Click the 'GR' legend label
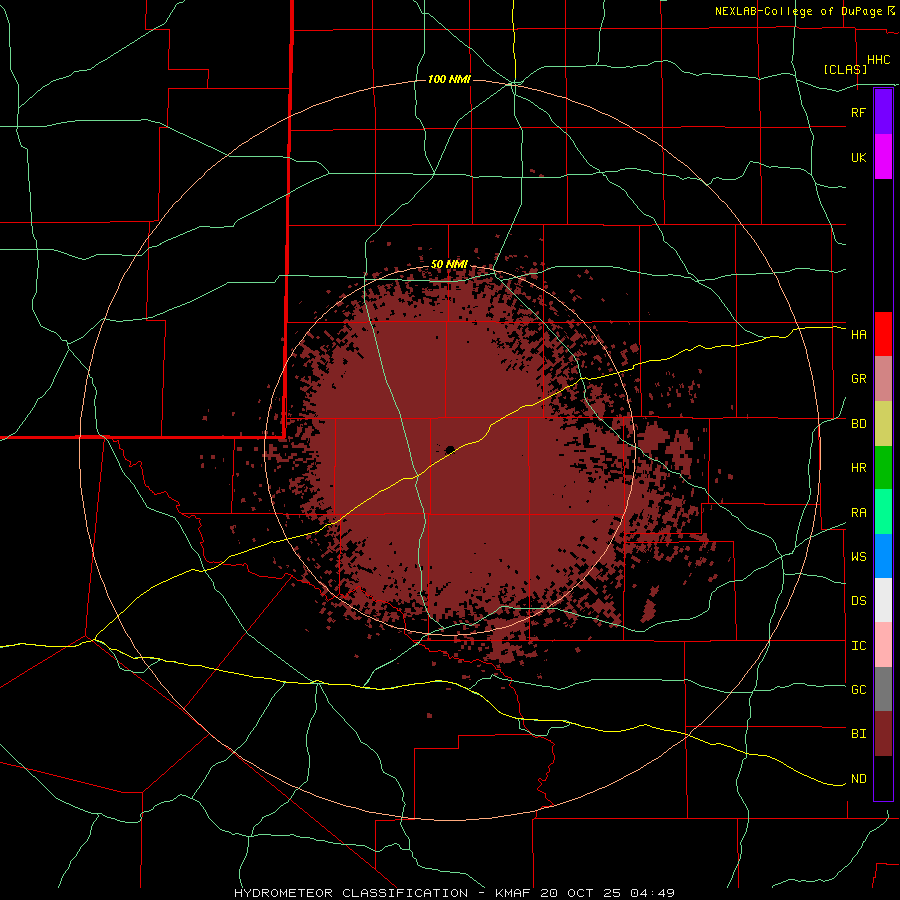Image resolution: width=900 pixels, height=900 pixels. pos(858,379)
